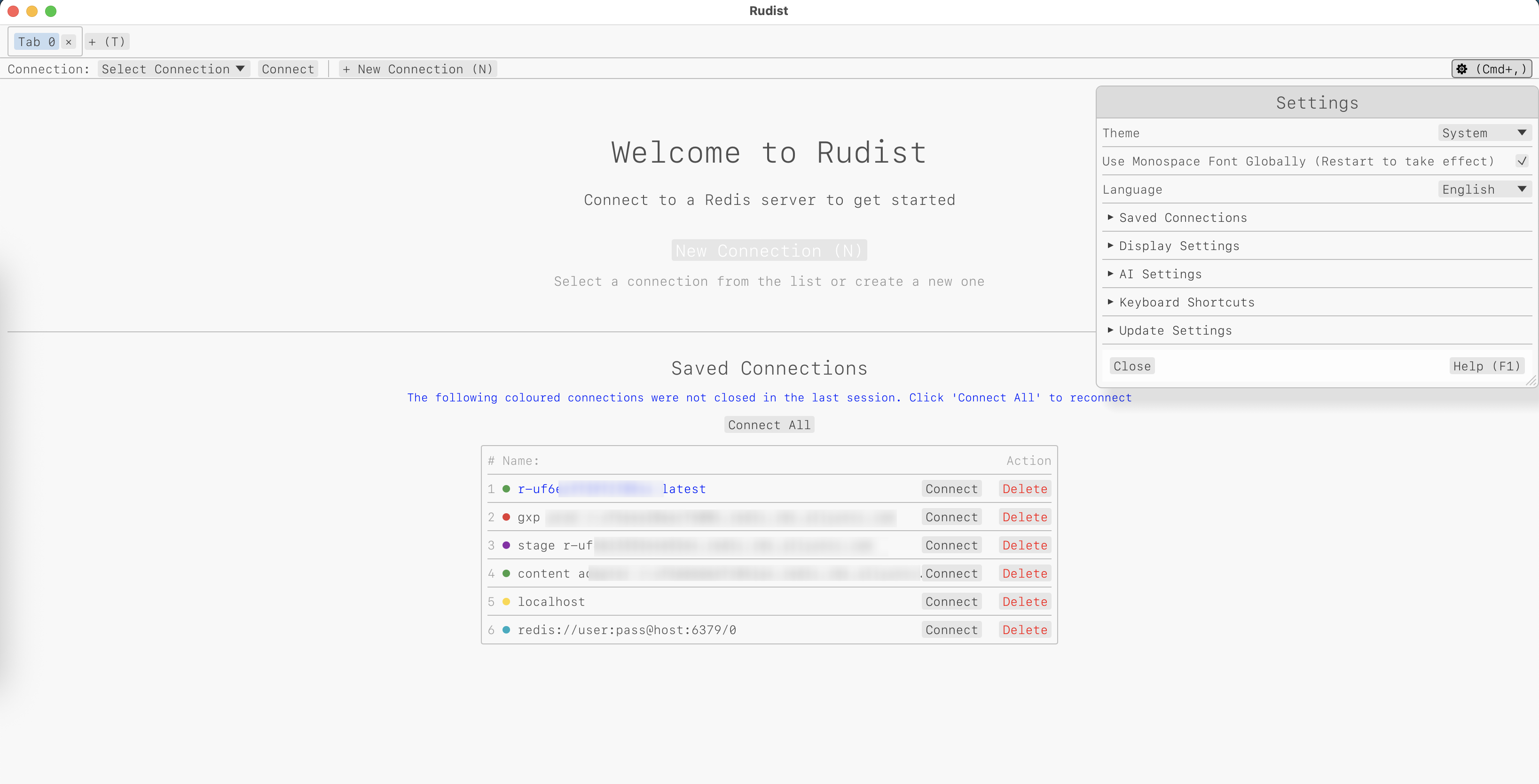1539x784 pixels.
Task: Click + New Connection (N) in toolbar
Action: pyautogui.click(x=418, y=69)
